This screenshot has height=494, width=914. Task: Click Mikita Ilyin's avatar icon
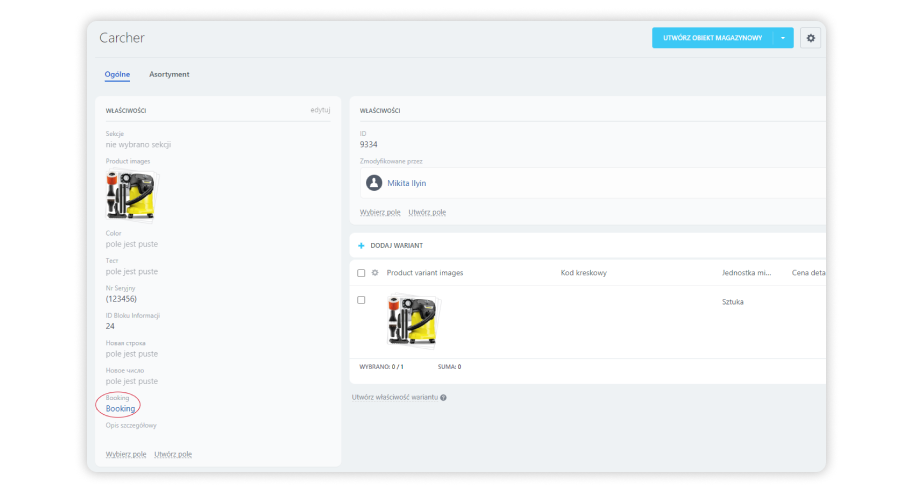click(374, 183)
